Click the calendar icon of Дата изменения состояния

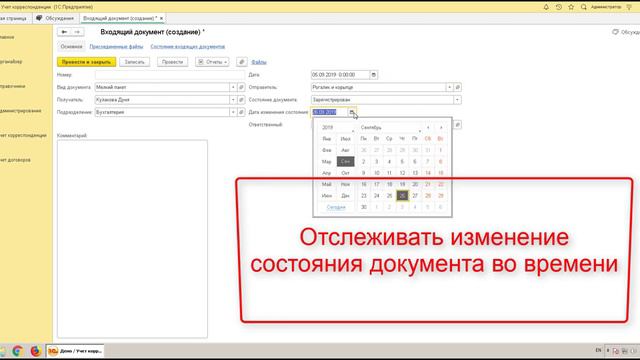click(x=352, y=112)
